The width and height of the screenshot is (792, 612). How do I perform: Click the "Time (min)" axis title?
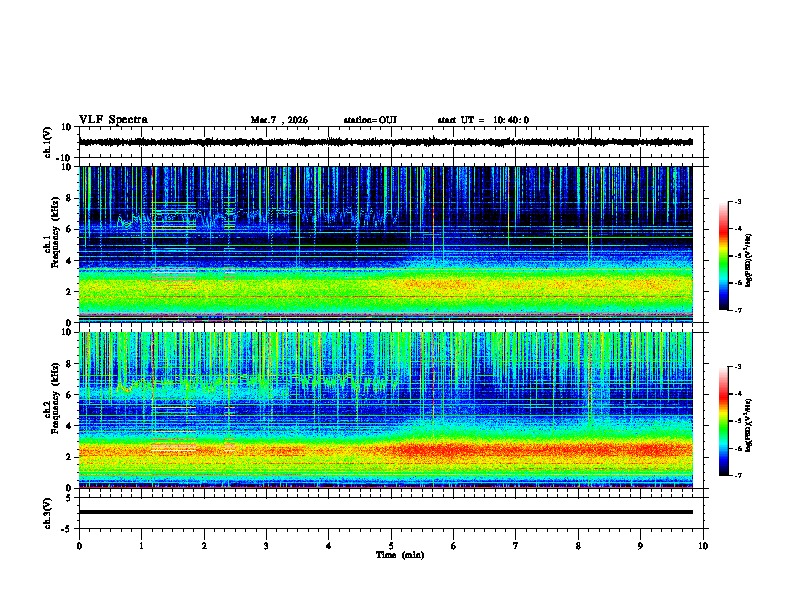coord(400,555)
